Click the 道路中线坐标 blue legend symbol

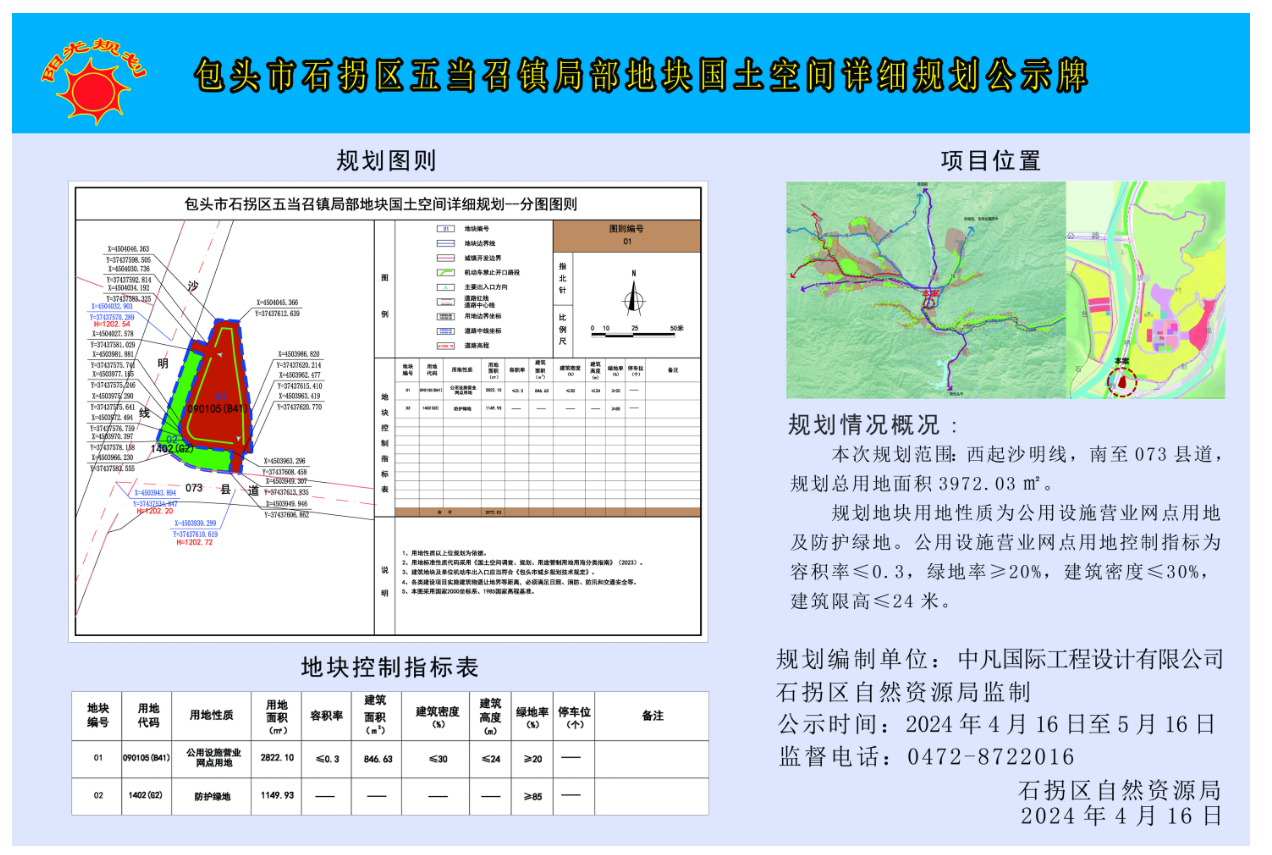[447, 330]
